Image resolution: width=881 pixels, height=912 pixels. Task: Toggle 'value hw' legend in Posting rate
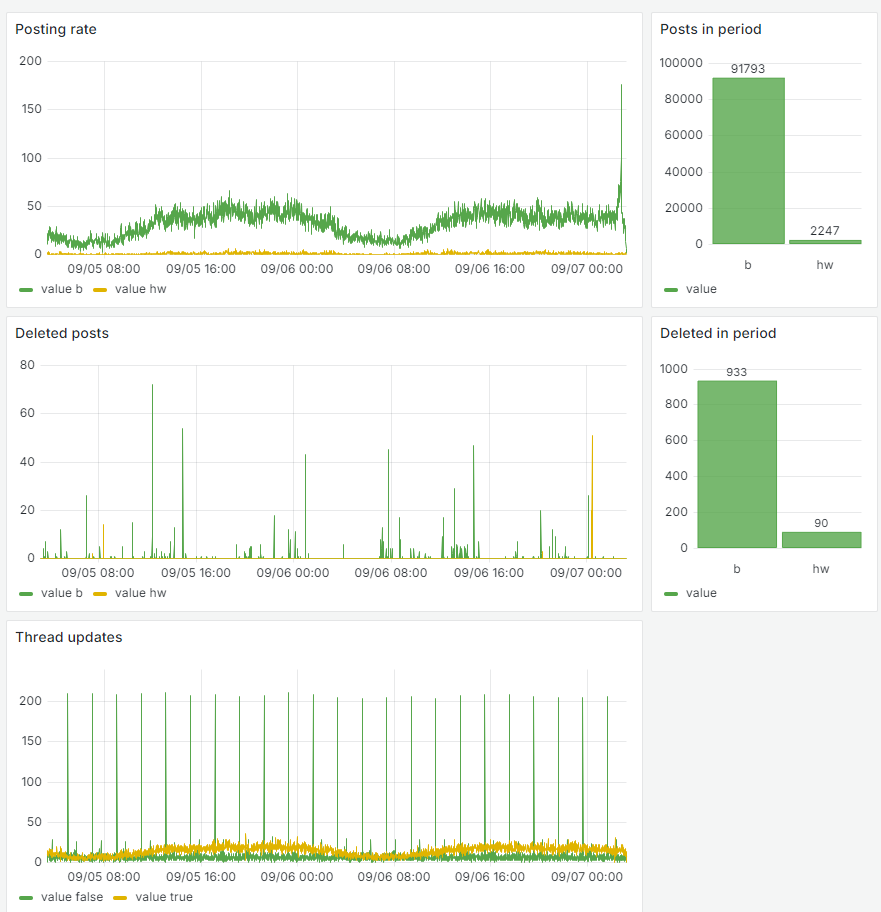140,289
